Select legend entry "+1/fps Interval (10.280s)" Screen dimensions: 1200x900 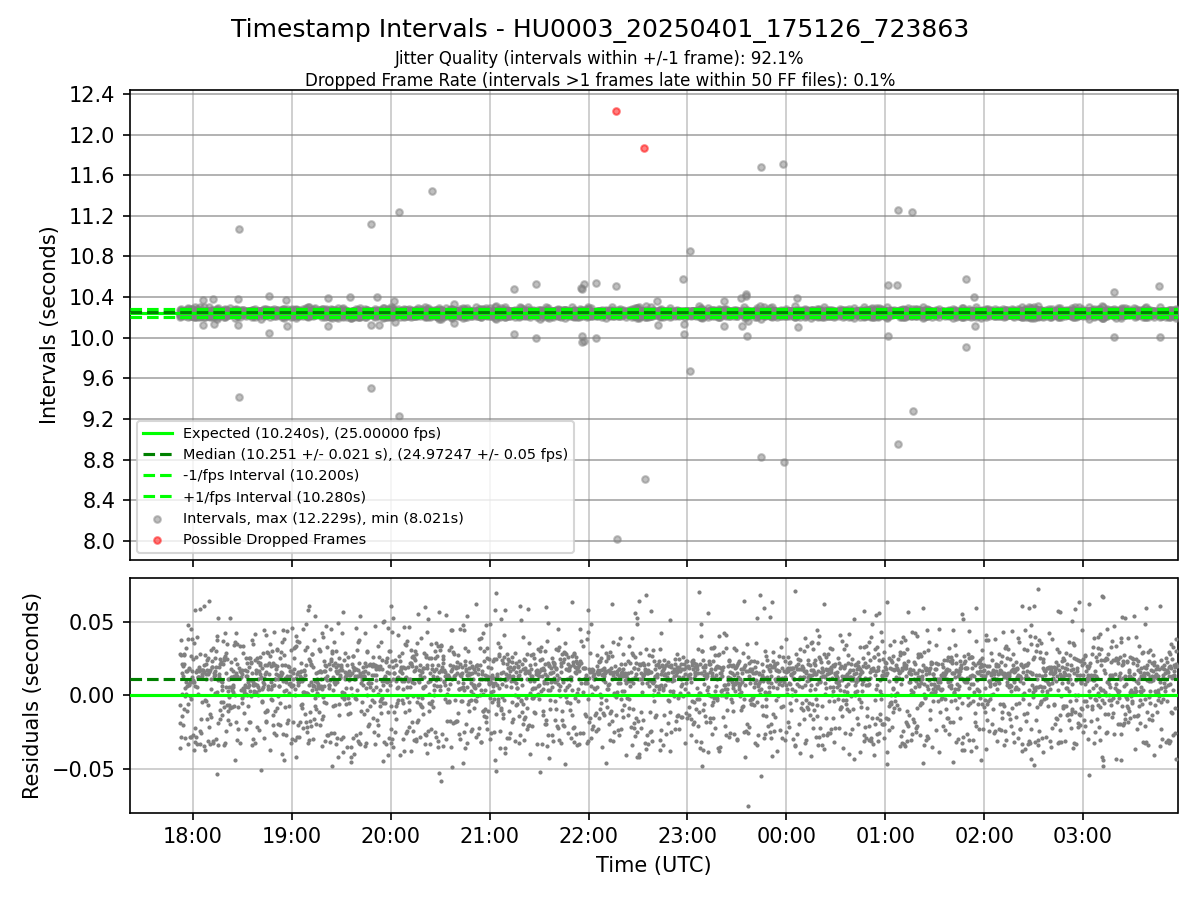click(274, 496)
